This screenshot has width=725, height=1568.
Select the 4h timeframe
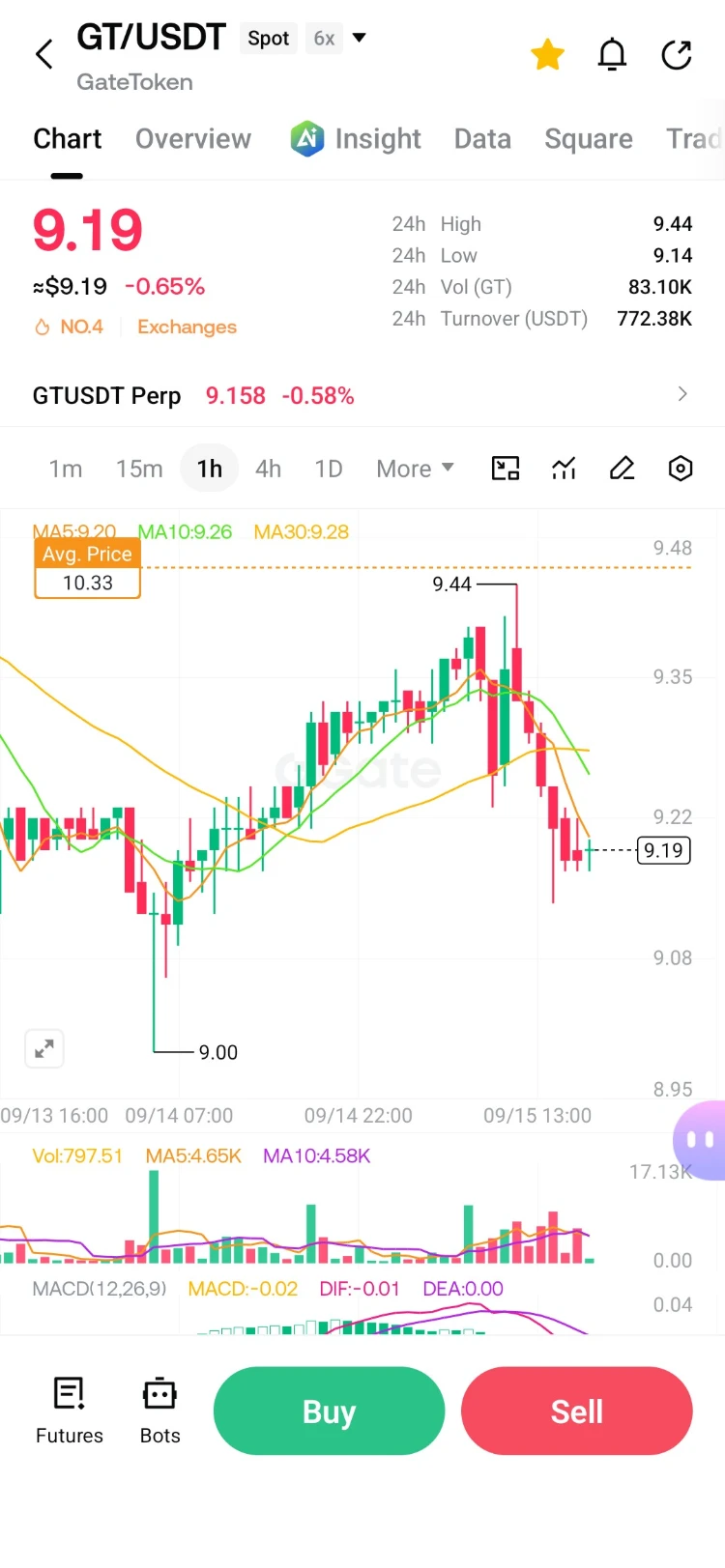(x=268, y=469)
